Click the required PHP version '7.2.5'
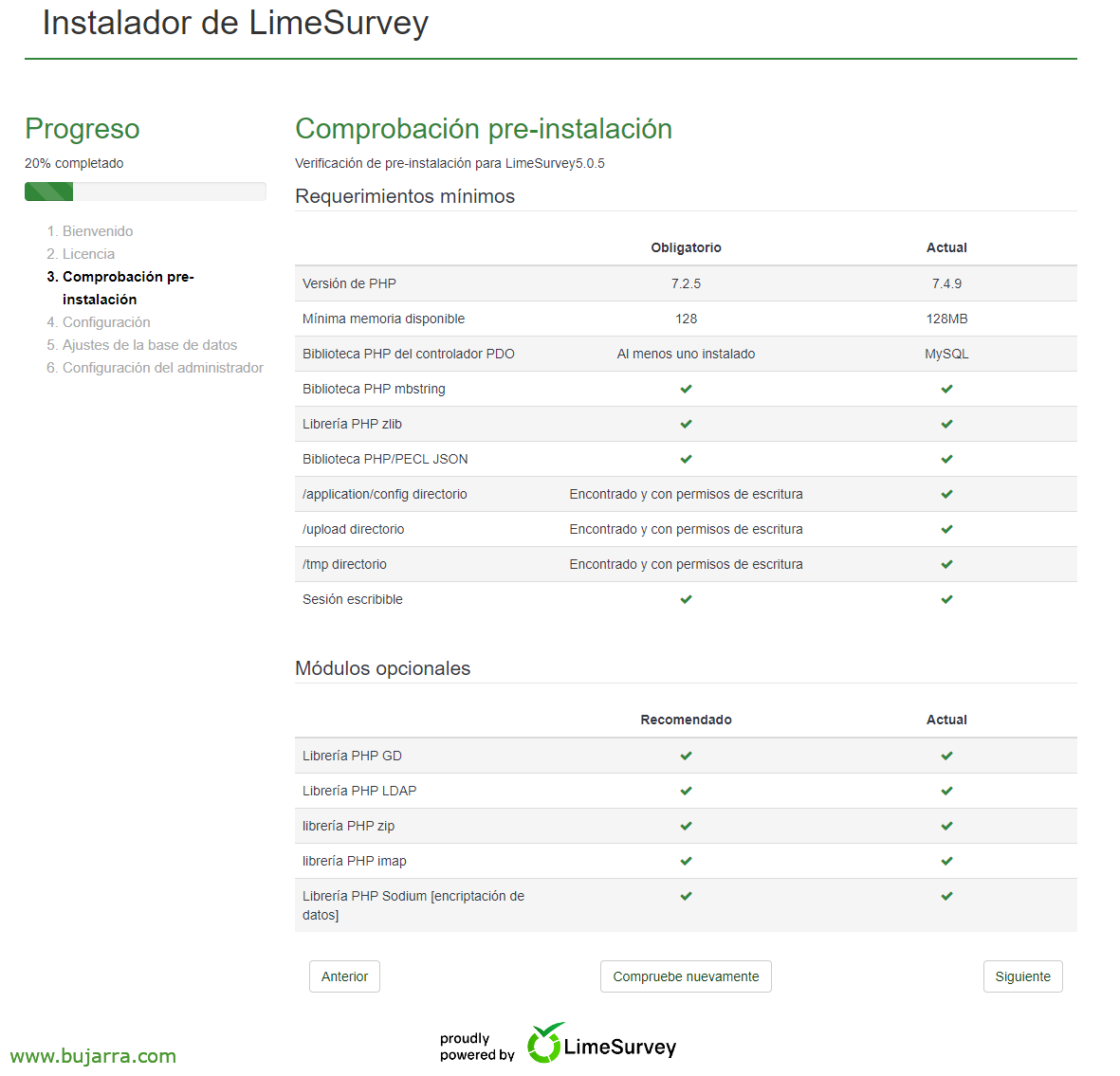The height and width of the screenshot is (1076, 1120). [686, 283]
